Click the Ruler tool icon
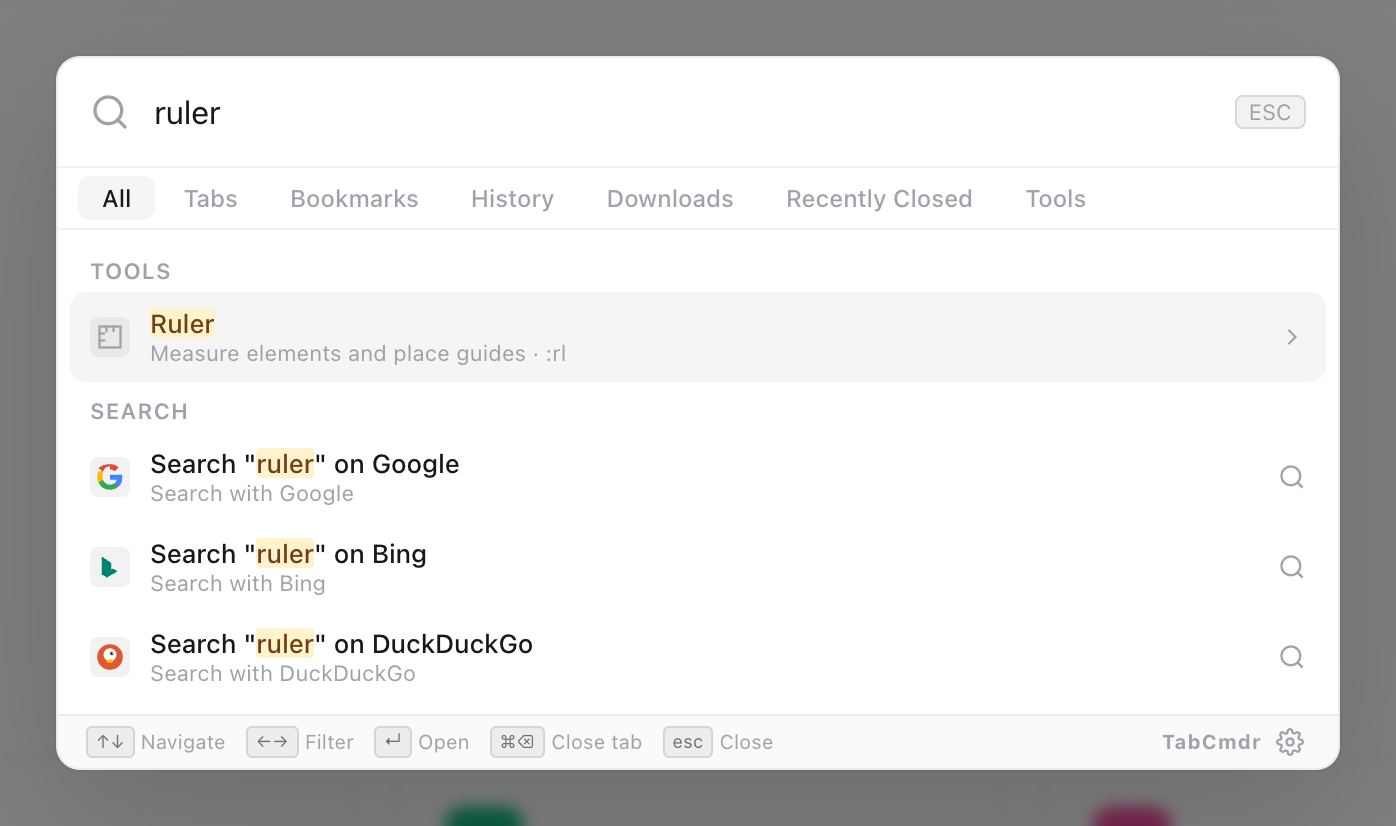1396x826 pixels. click(110, 337)
